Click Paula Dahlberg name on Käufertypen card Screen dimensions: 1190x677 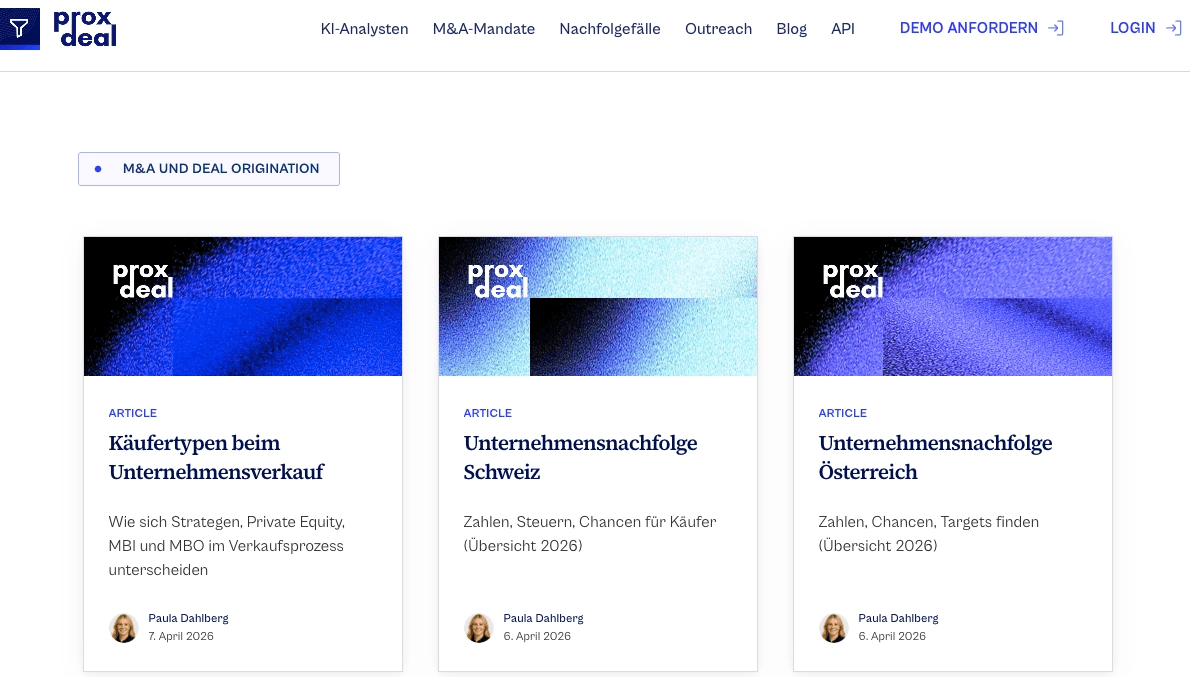pos(188,619)
